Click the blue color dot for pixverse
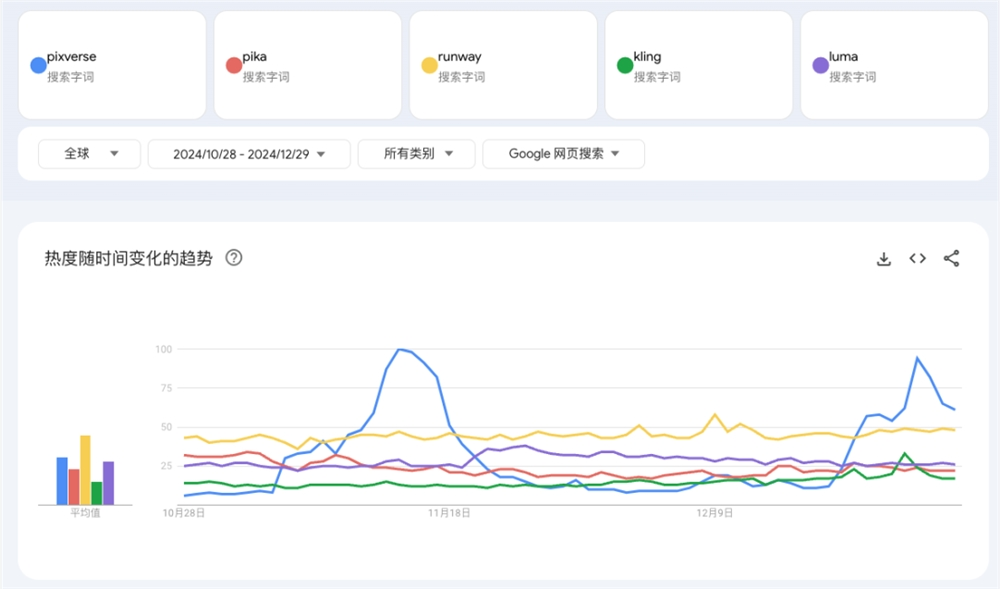Image resolution: width=1000 pixels, height=589 pixels. (37, 64)
